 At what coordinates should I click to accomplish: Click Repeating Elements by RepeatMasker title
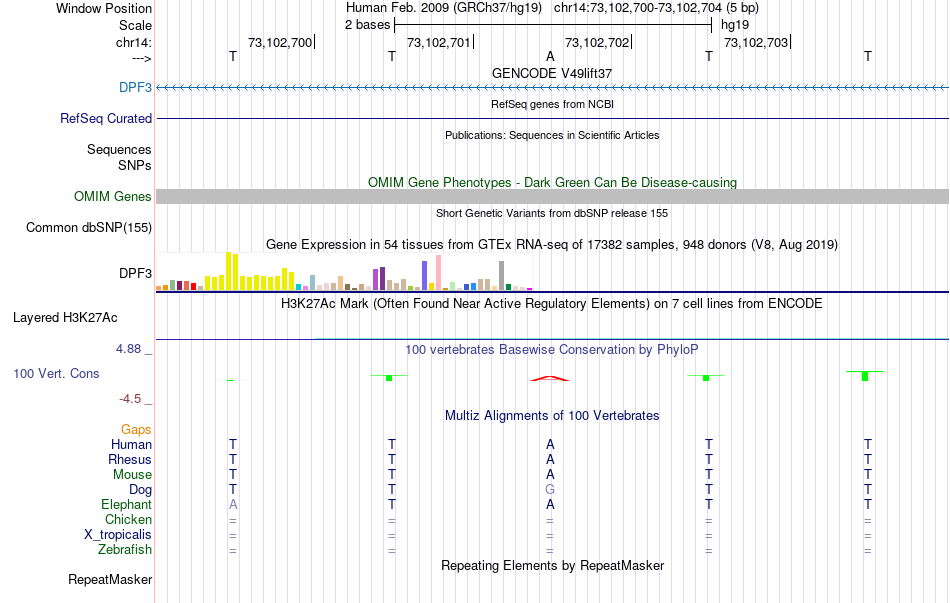pyautogui.click(x=552, y=566)
